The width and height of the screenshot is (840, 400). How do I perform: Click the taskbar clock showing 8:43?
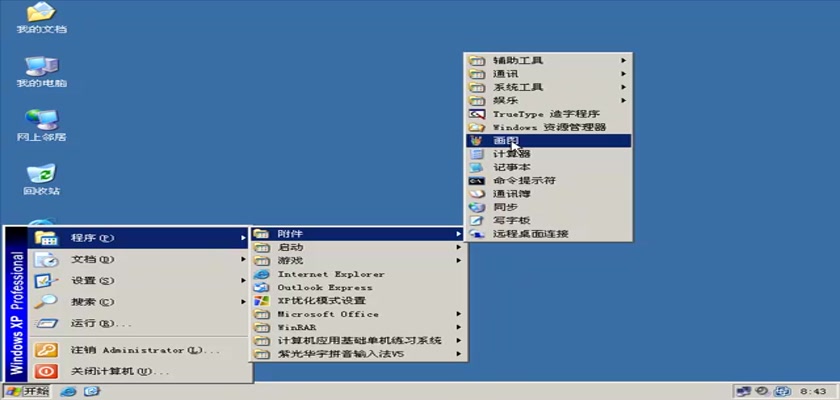pos(813,391)
